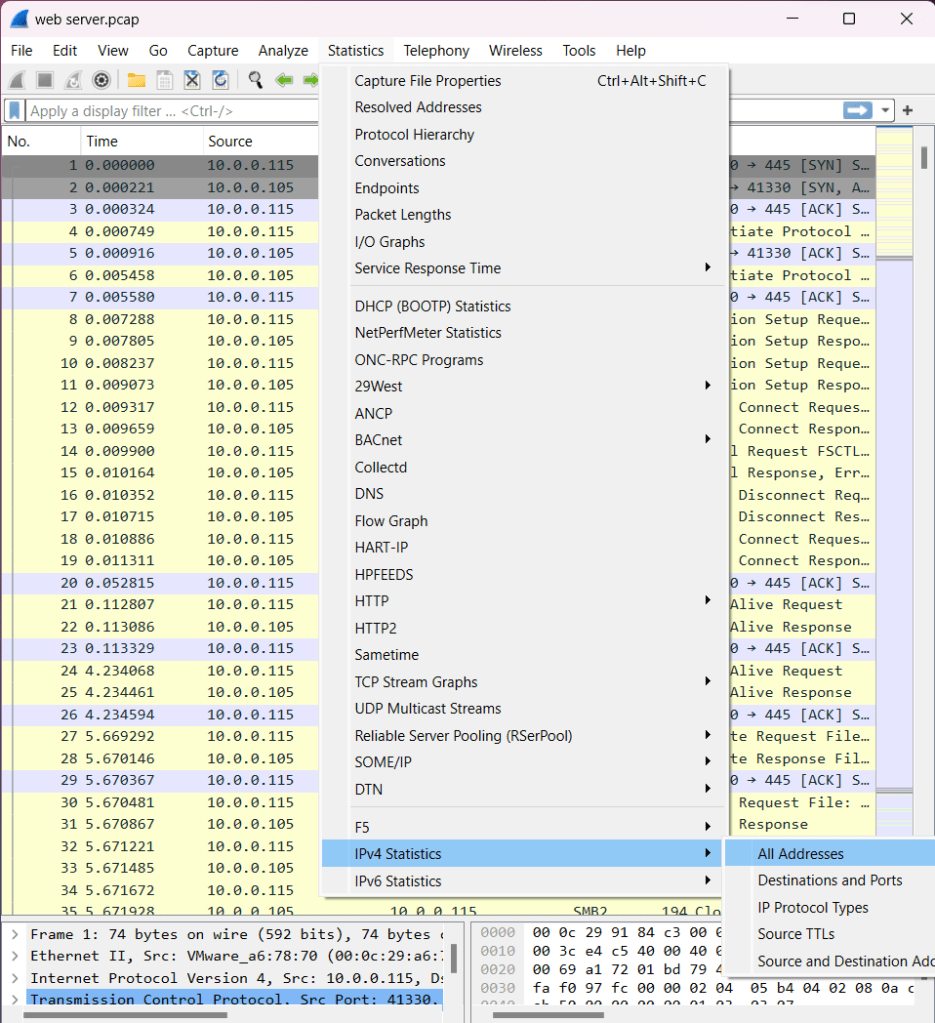
Task: Click the Stop capture square icon
Action: [x=45, y=80]
